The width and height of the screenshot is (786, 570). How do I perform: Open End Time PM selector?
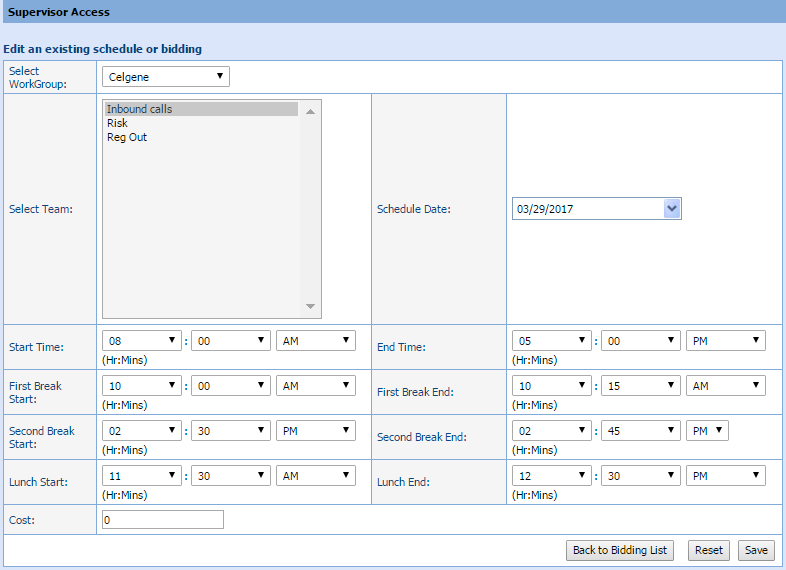[x=726, y=341]
